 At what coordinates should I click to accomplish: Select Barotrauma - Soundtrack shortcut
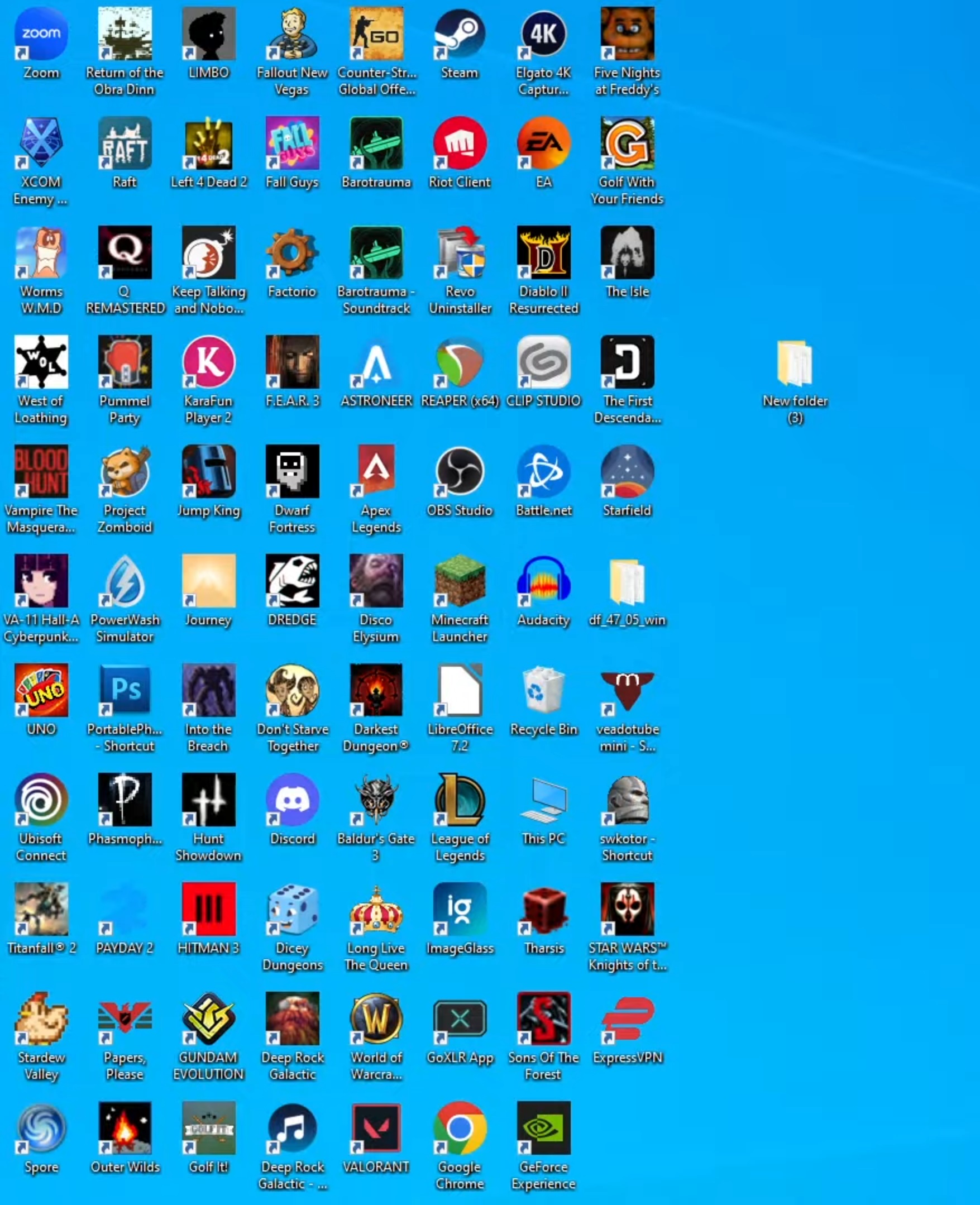(x=376, y=253)
